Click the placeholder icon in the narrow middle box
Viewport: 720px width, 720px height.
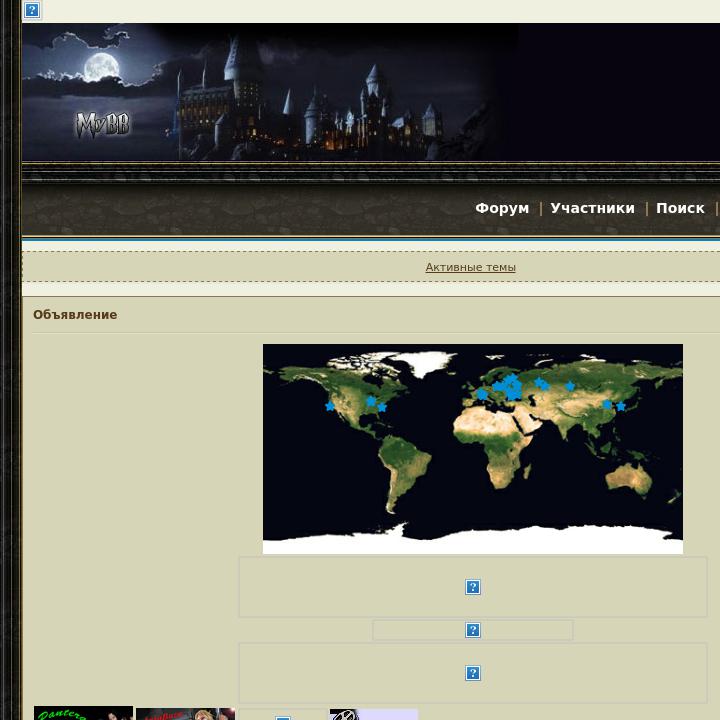pos(472,630)
